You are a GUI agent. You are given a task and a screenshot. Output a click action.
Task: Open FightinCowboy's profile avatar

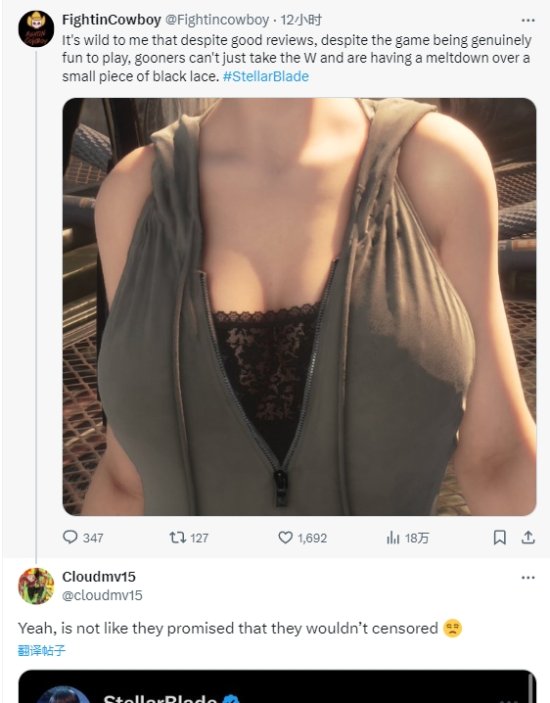36,29
